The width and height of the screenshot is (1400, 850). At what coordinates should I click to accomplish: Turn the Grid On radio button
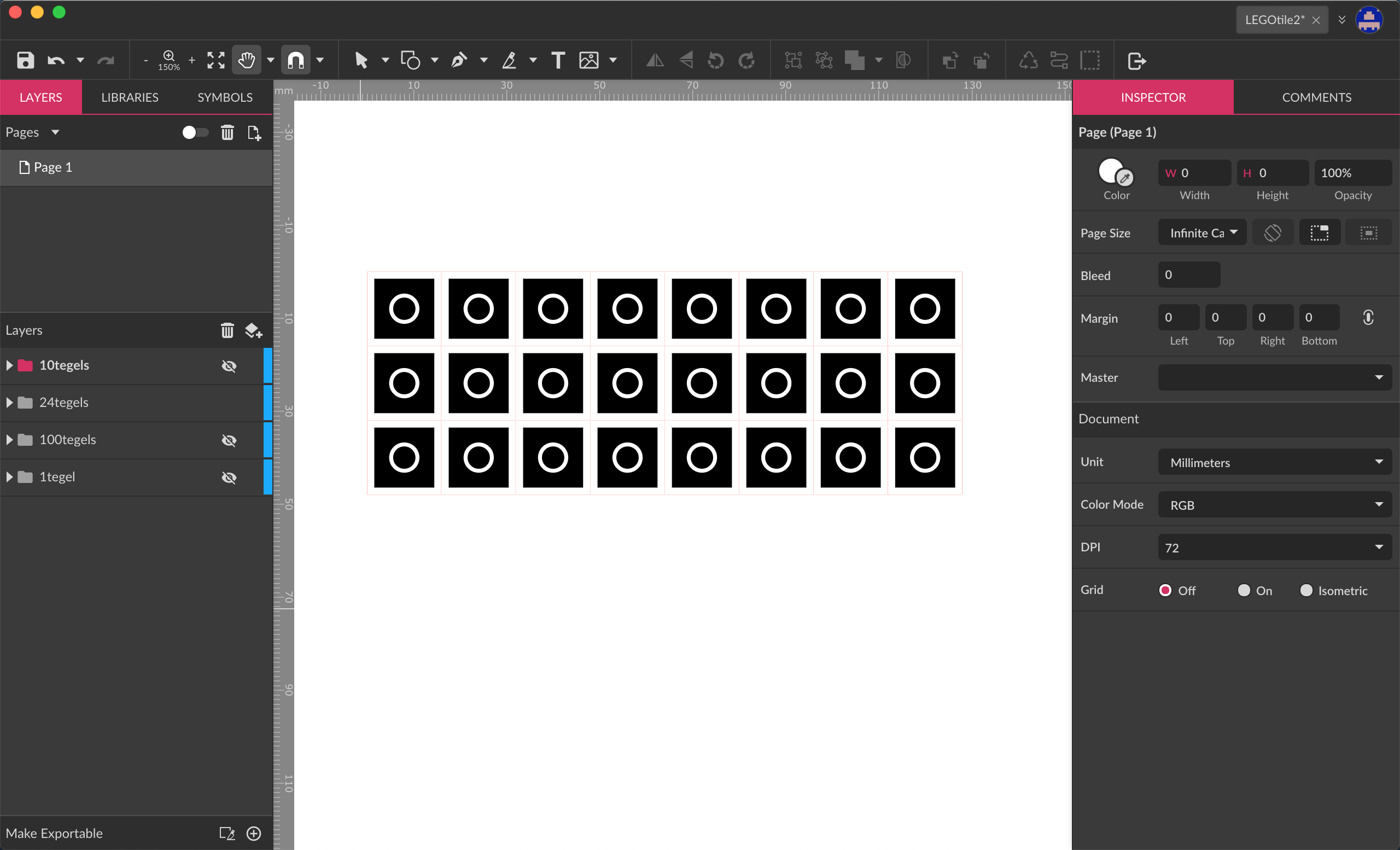[1244, 590]
